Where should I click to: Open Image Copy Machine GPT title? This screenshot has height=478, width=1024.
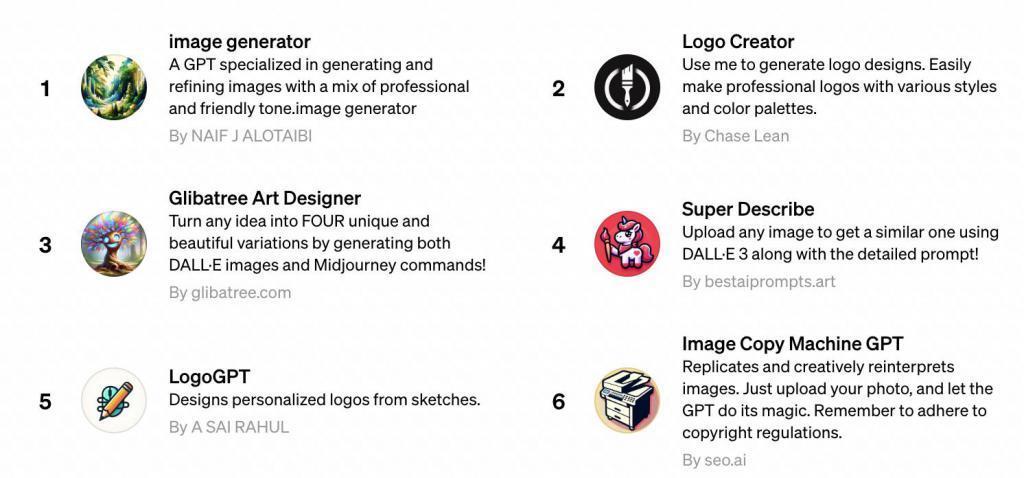pyautogui.click(x=793, y=344)
